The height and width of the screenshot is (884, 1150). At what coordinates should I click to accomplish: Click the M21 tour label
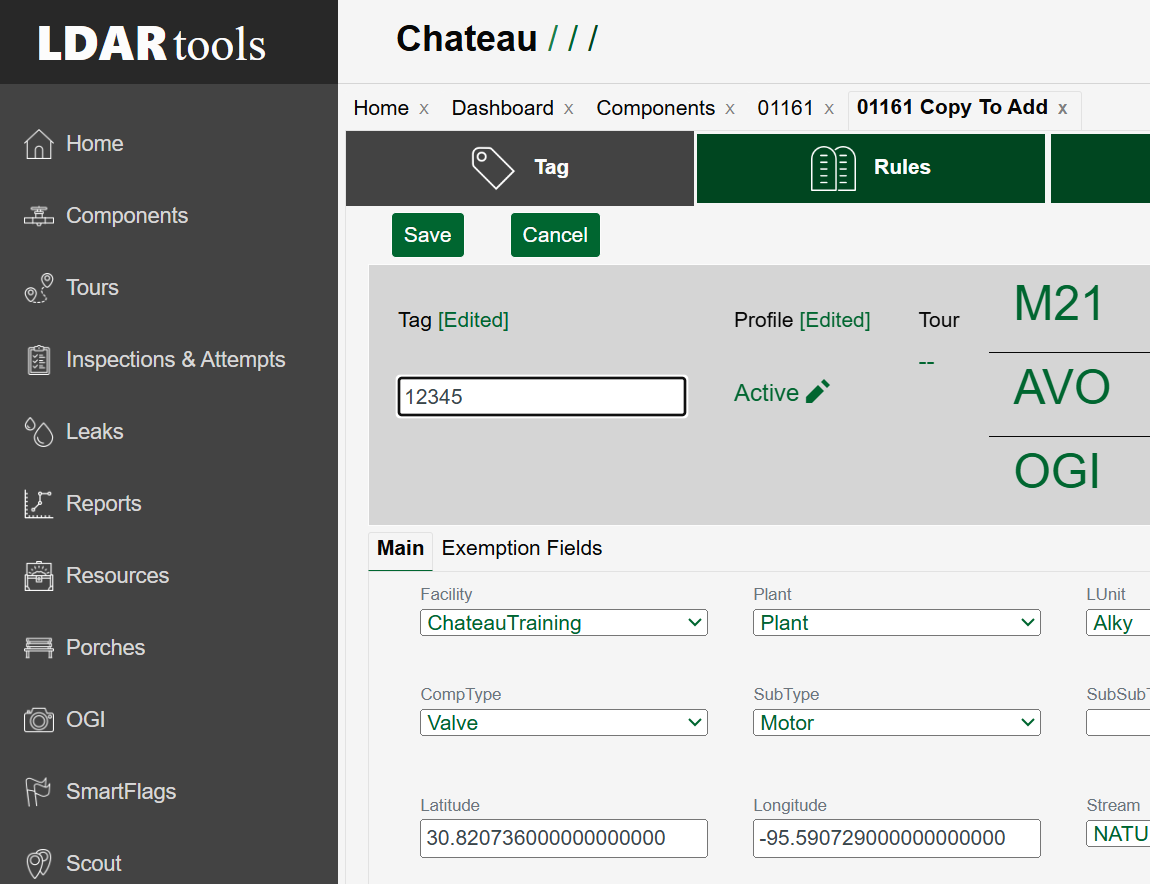pos(1058,303)
